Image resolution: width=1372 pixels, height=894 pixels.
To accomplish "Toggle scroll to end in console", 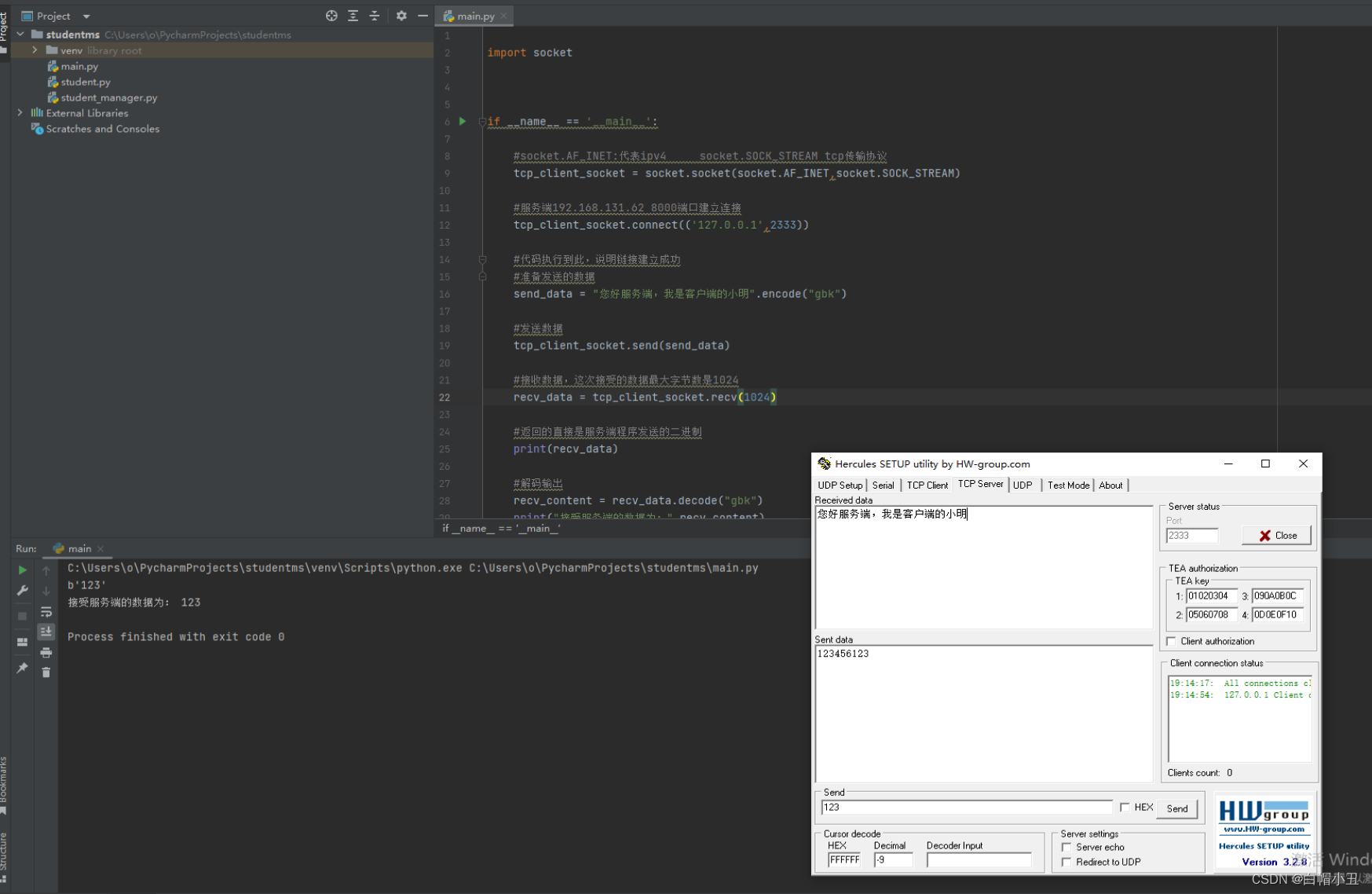I will tap(46, 632).
